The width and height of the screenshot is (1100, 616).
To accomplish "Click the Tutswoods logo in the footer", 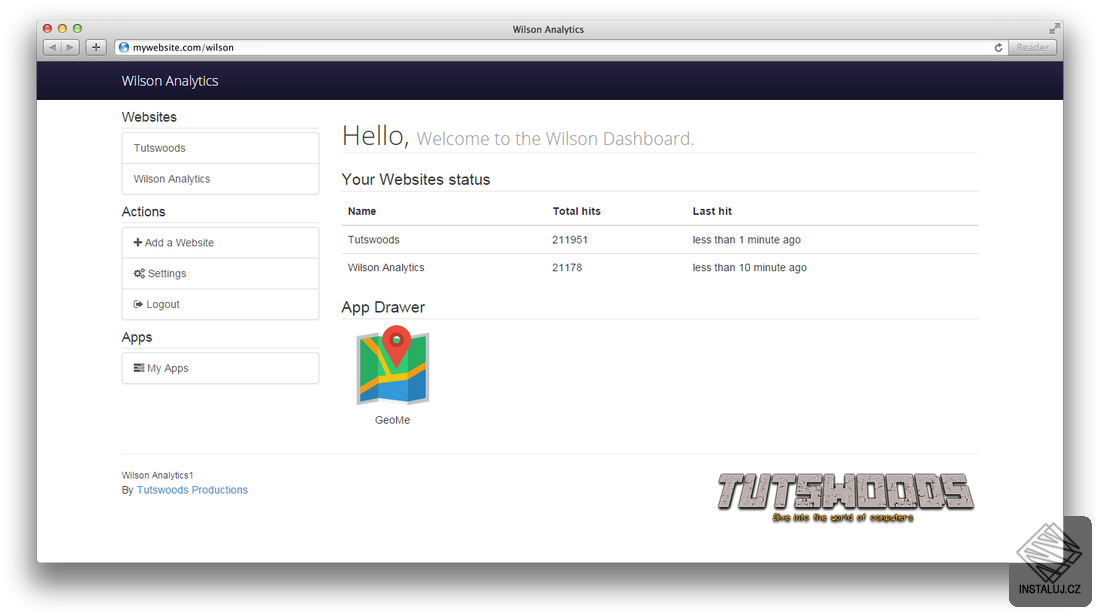I will pos(845,497).
